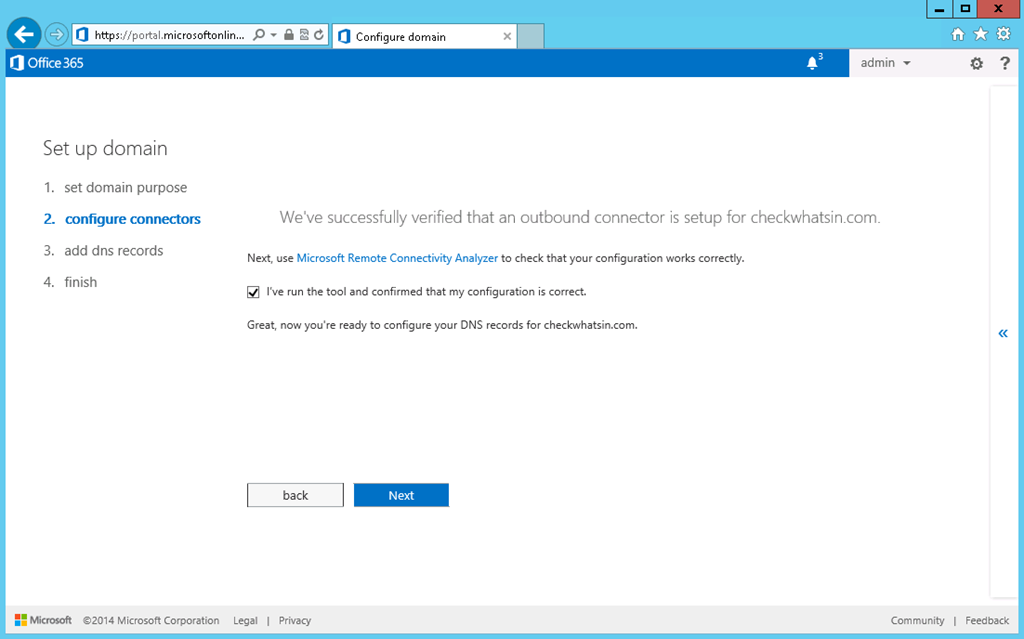Maximize the browser window
1024x639 pixels.
[965, 9]
